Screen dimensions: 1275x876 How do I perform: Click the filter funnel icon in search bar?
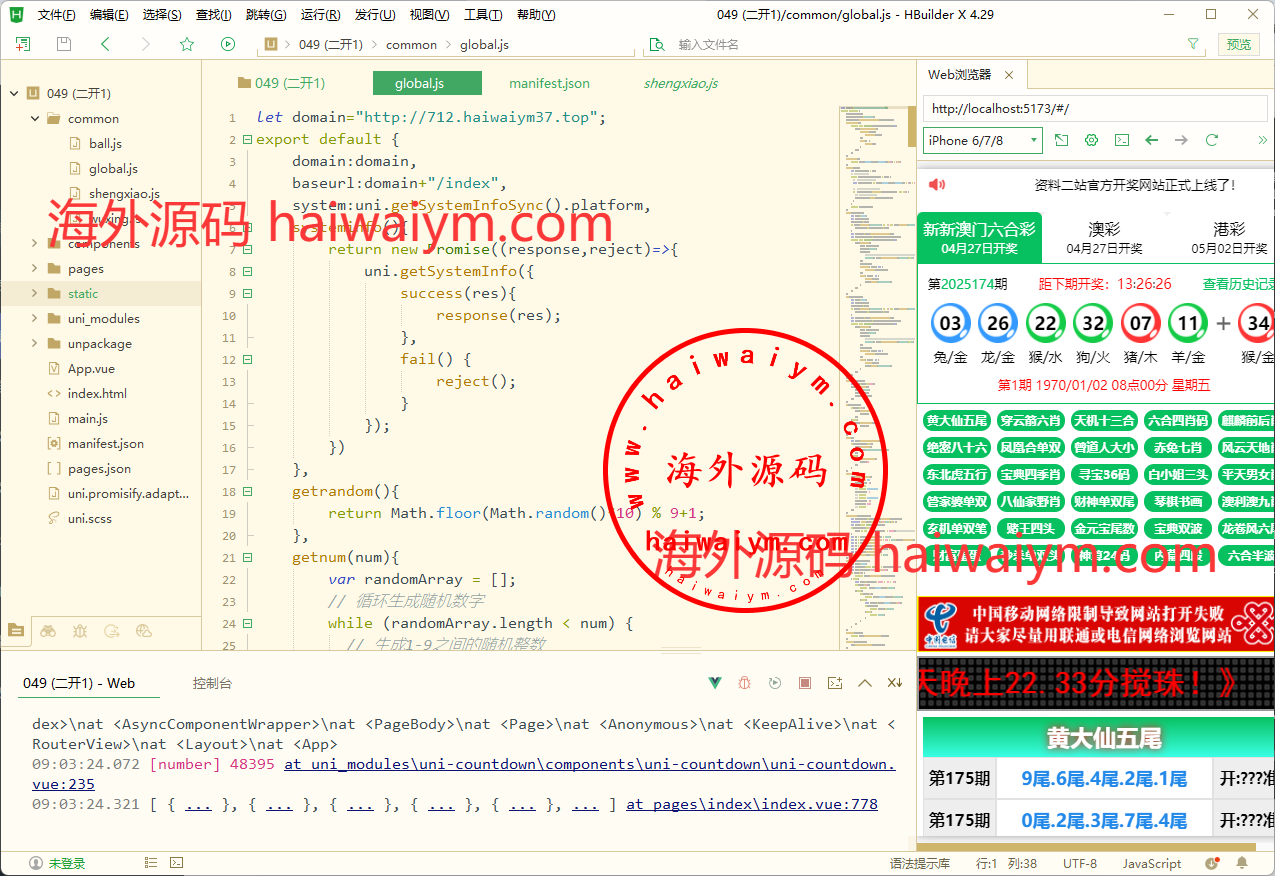coord(1192,44)
